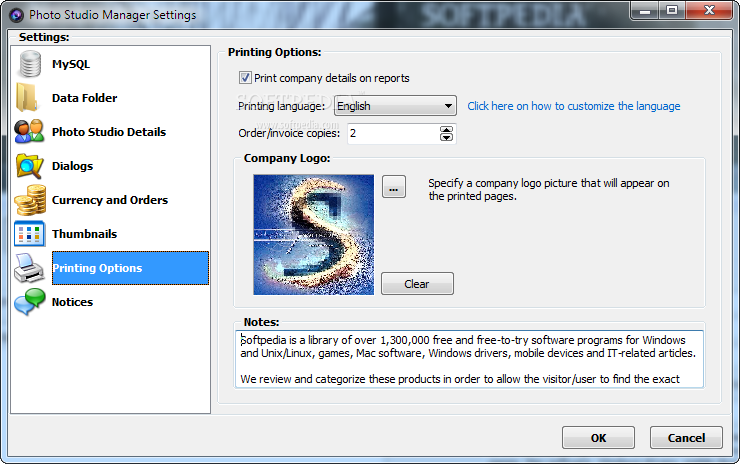Screen dimensions: 740x464
Task: Go to Dialogs settings section
Action: (x=72, y=166)
